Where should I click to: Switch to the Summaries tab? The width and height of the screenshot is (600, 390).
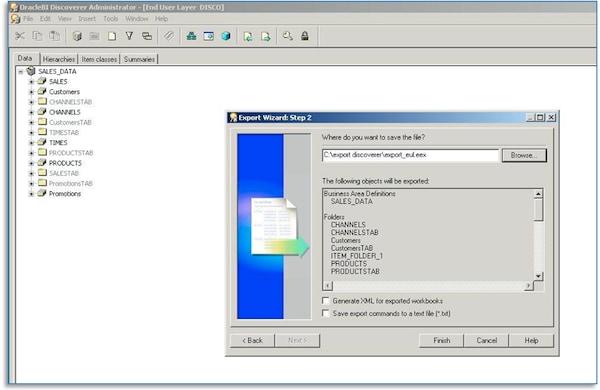pos(139,59)
